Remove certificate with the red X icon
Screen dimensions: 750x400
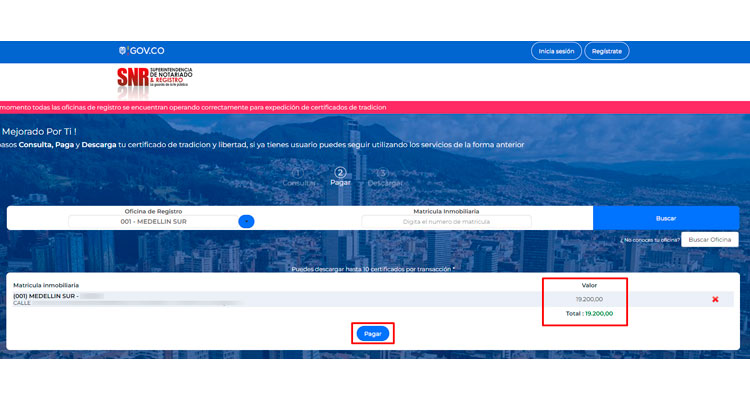[x=715, y=299]
